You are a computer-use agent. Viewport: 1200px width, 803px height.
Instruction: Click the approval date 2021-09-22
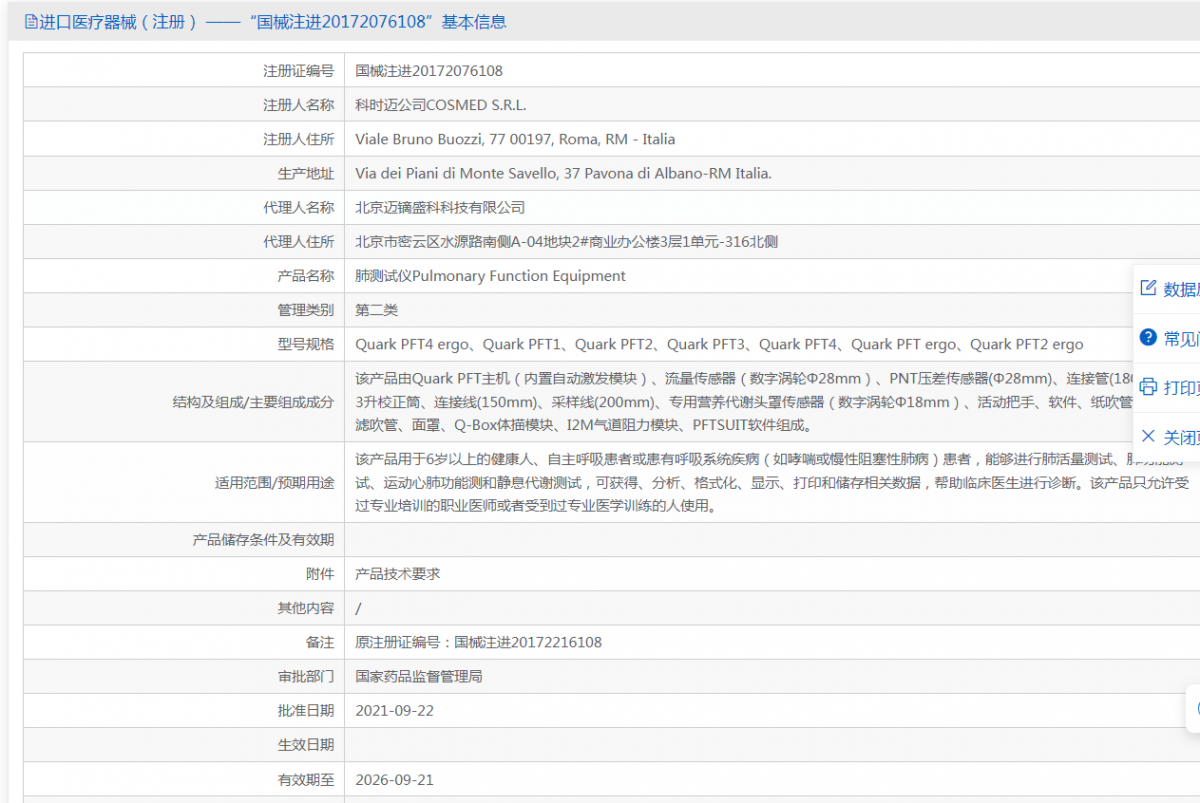click(x=395, y=711)
